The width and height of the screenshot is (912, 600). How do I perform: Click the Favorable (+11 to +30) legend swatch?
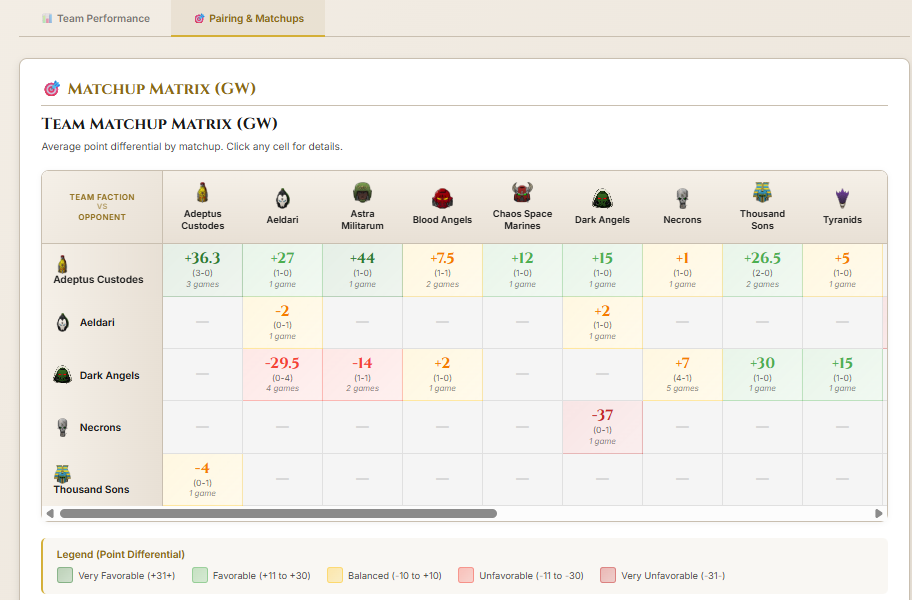pos(200,575)
